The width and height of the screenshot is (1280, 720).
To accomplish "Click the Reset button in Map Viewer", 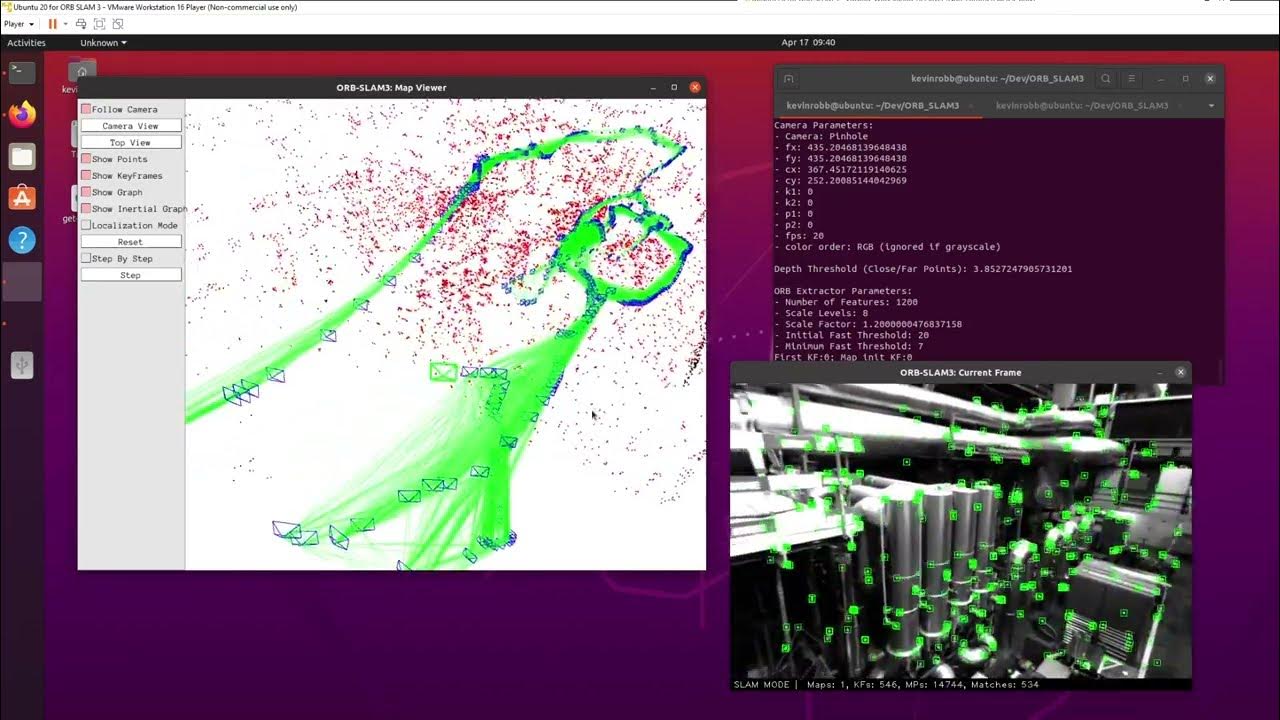I will 131,242.
